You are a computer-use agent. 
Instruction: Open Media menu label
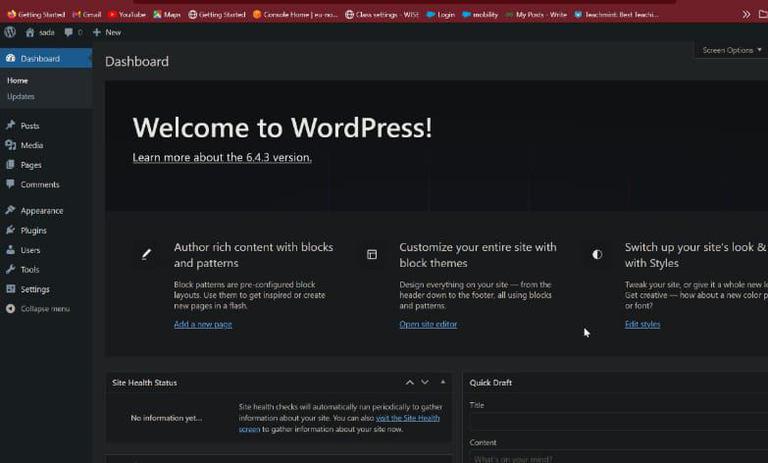(32, 146)
